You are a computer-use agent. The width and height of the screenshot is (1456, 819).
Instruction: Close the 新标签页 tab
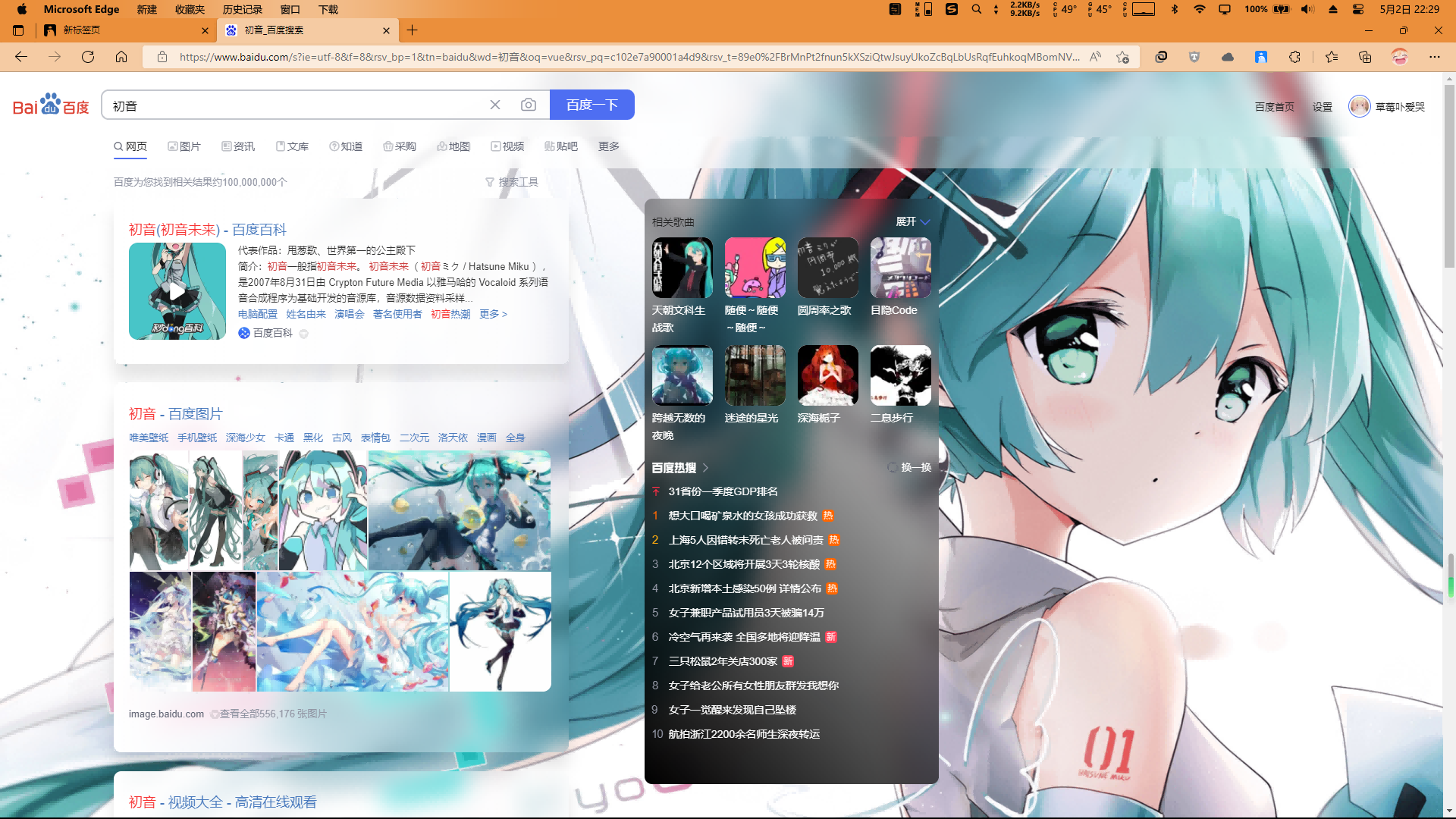tap(205, 30)
